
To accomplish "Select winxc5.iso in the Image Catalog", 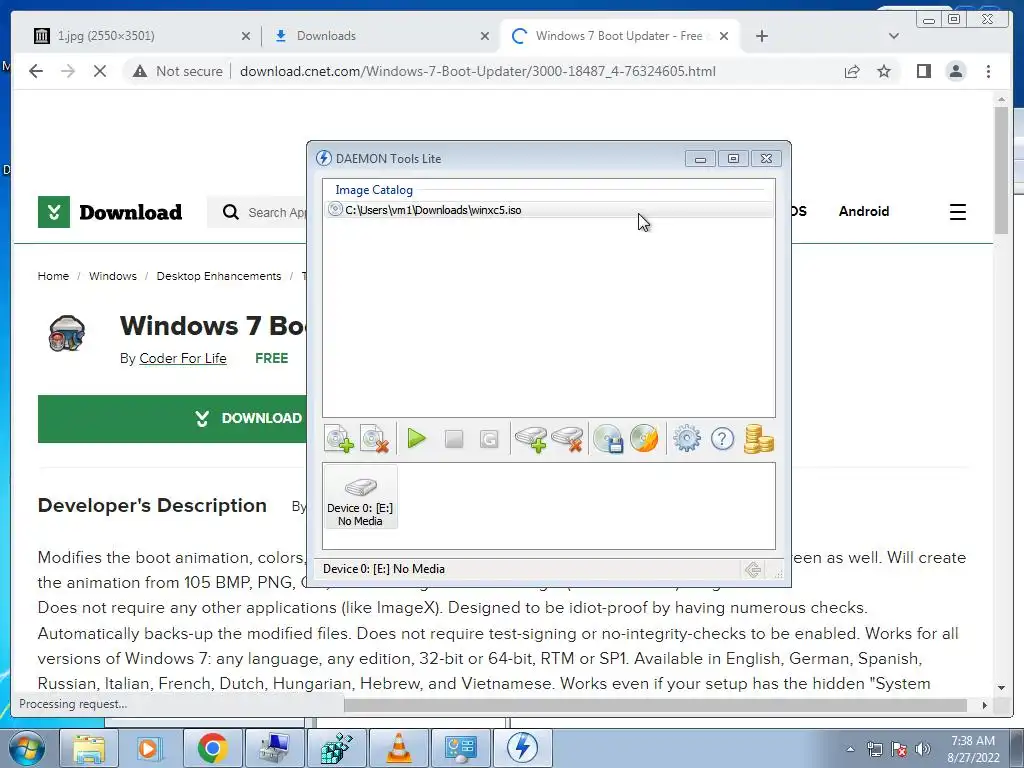I will [549, 210].
